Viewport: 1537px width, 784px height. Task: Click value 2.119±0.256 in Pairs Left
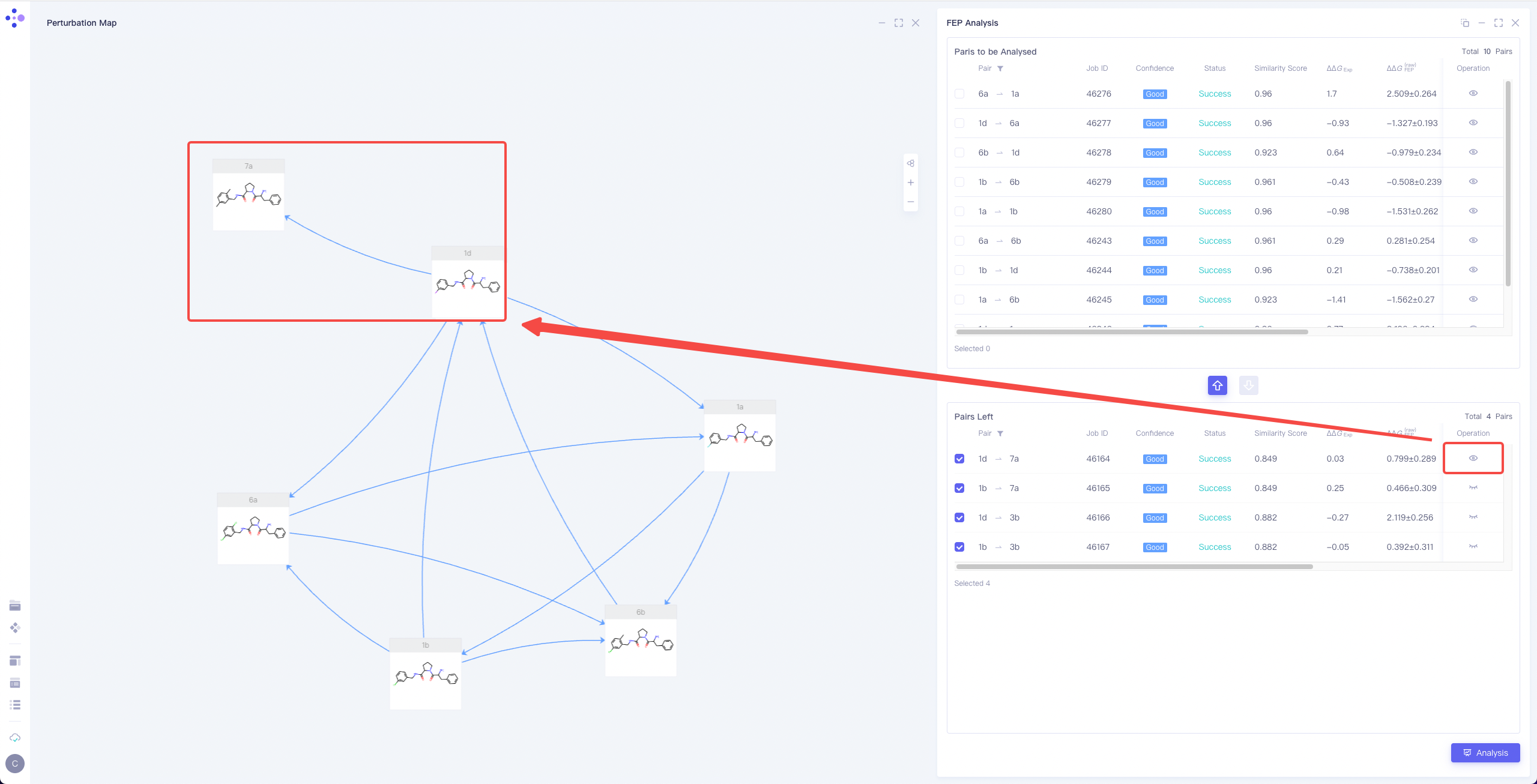pos(1410,517)
